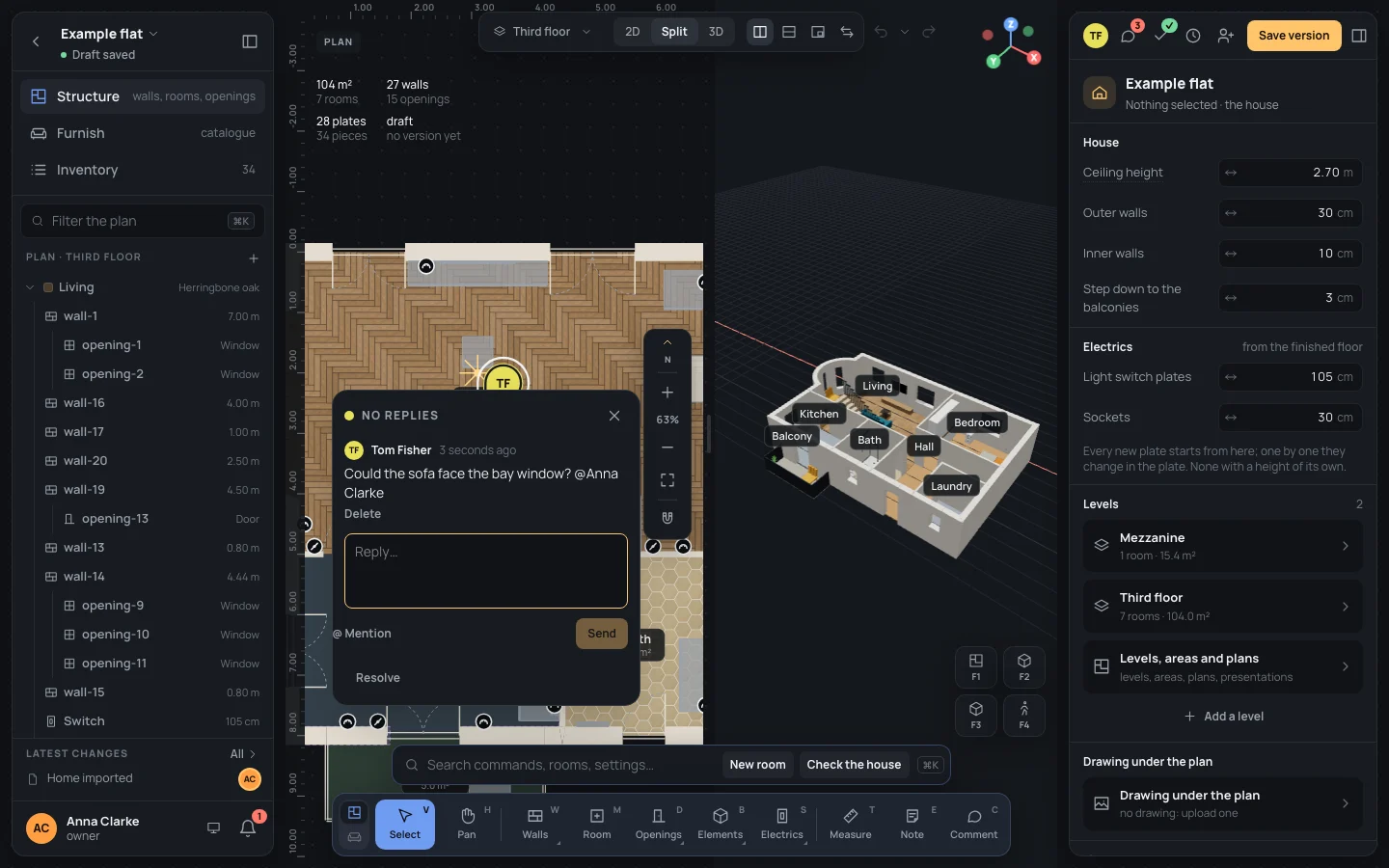This screenshot has width=1389, height=868.
Task: Click the zoom in plus icon
Action: [667, 393]
